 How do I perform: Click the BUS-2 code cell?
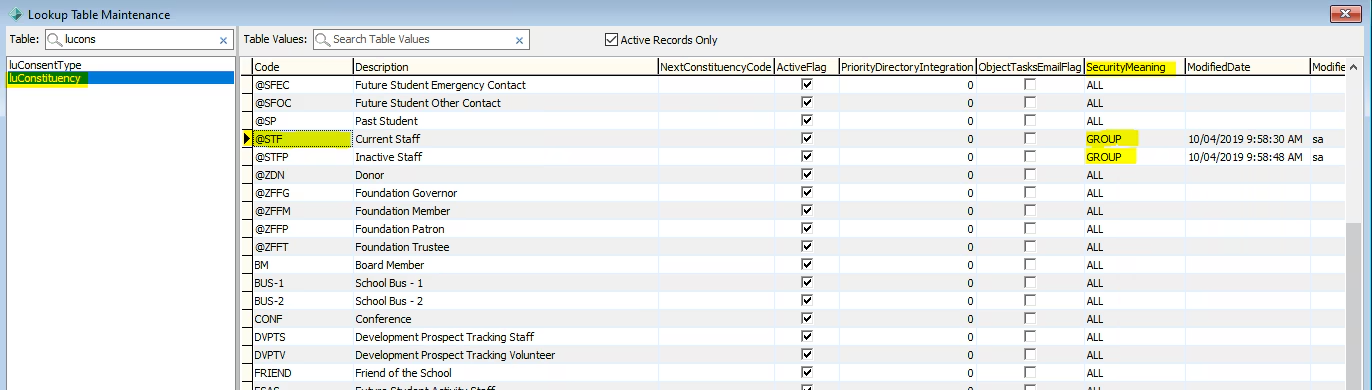[x=302, y=301]
